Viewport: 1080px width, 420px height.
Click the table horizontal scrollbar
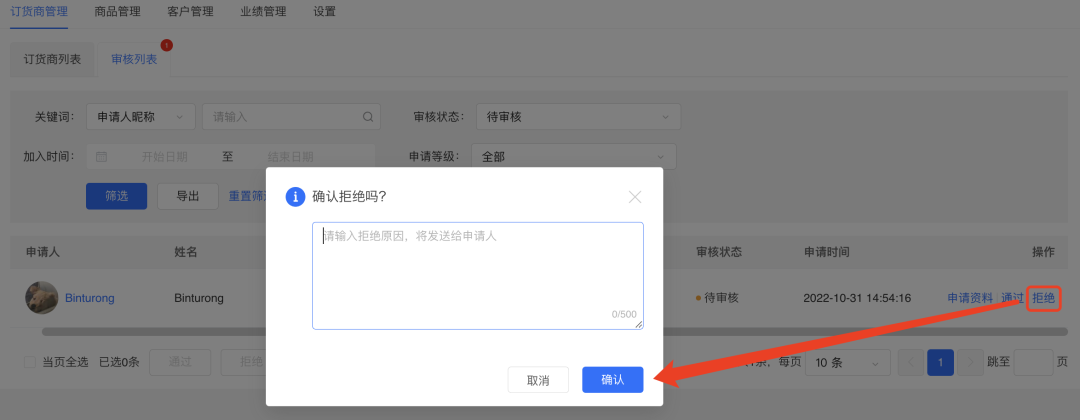(x=554, y=331)
